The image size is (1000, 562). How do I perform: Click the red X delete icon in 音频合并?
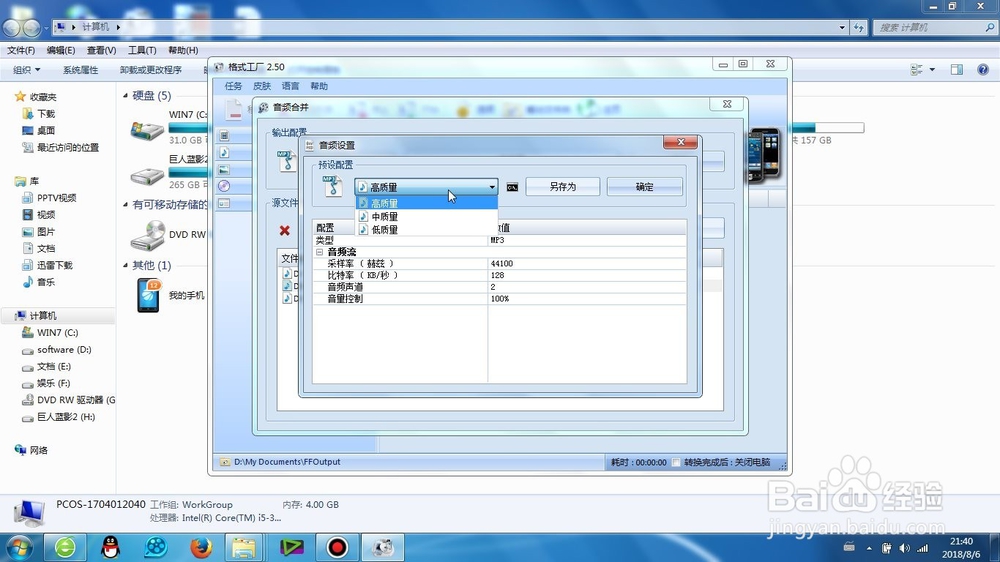[284, 230]
